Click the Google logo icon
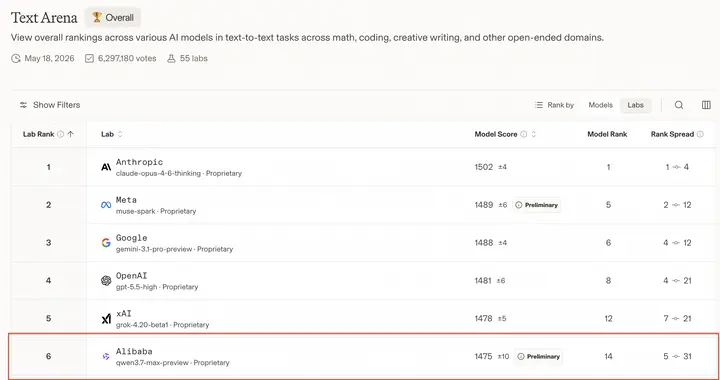The width and height of the screenshot is (720, 380). tap(106, 243)
